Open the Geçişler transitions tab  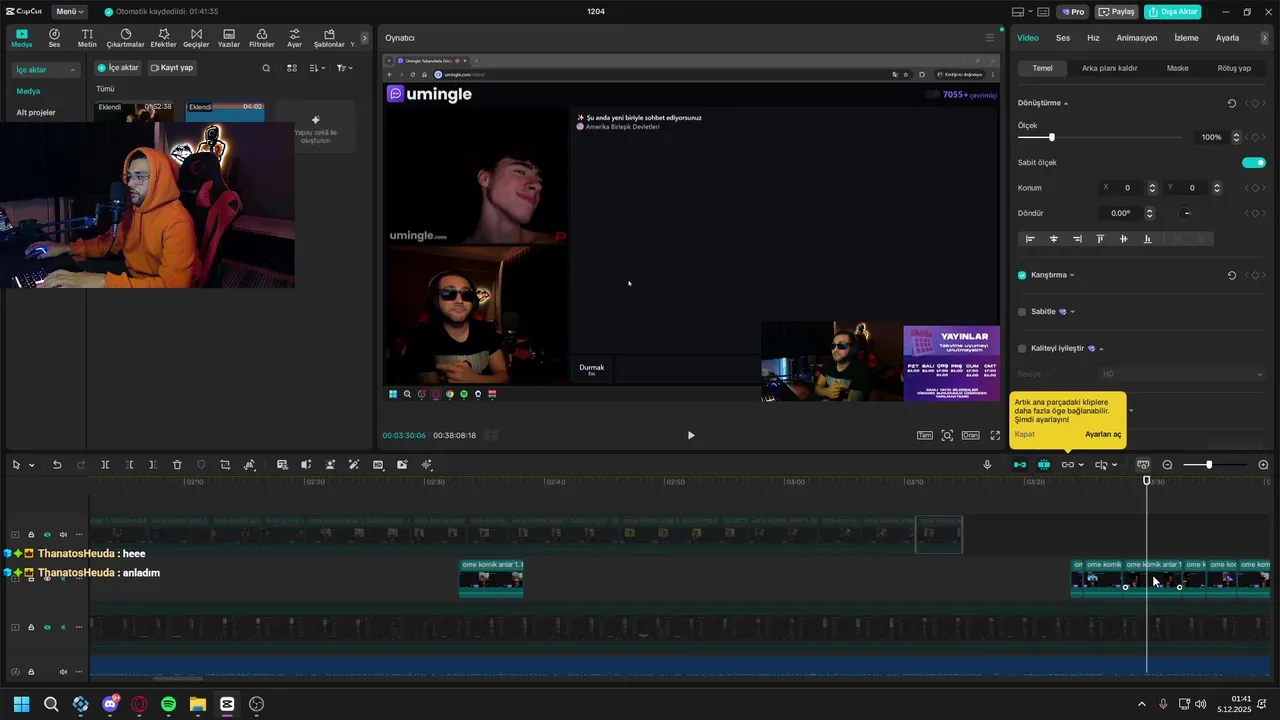[196, 38]
